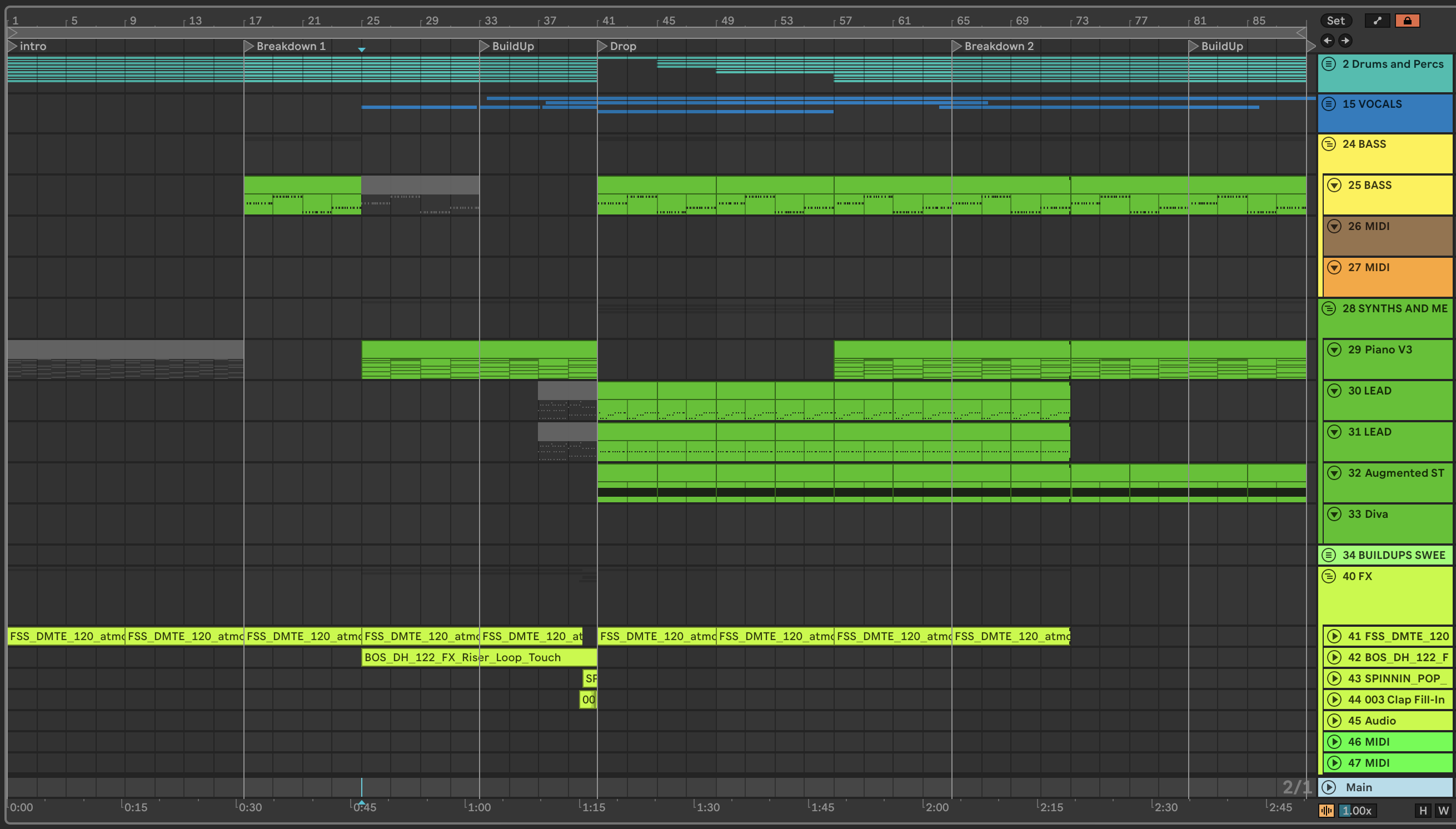Collapse the 33 Diva track arrow
Image resolution: width=1456 pixels, height=829 pixels.
1334,514
